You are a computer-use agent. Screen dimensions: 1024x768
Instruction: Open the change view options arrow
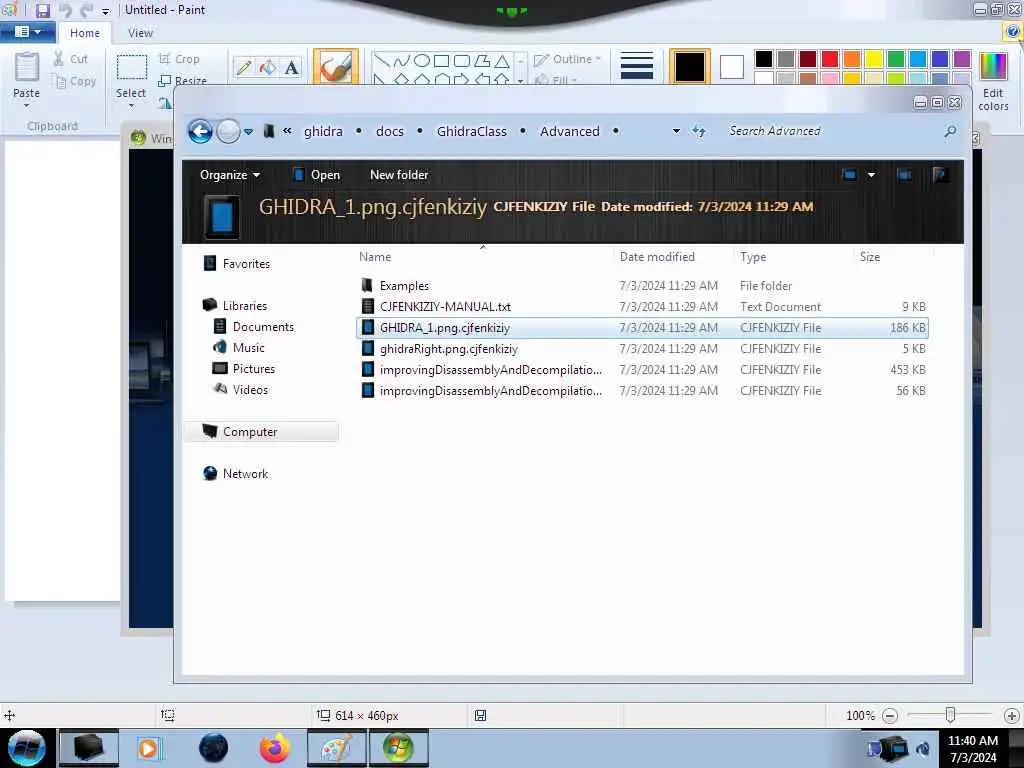pos(871,175)
